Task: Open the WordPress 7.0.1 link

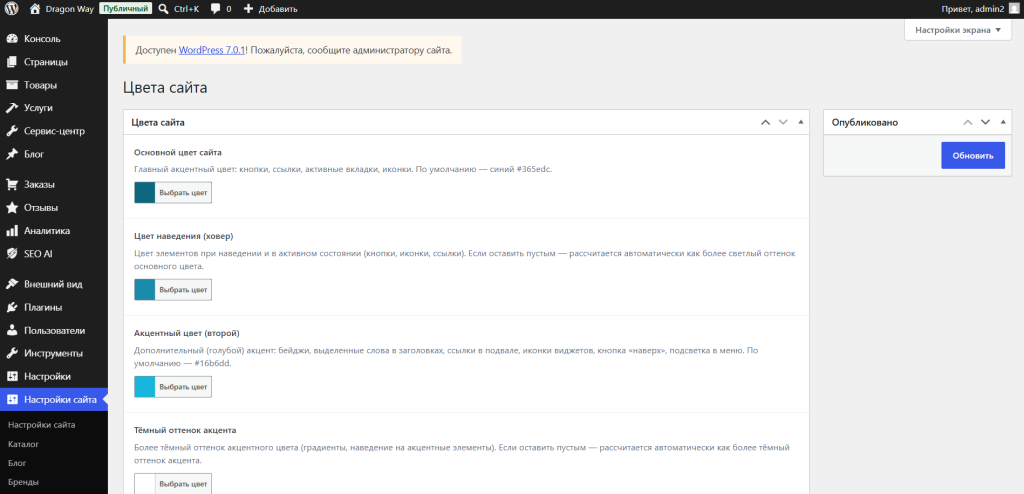Action: [212, 50]
